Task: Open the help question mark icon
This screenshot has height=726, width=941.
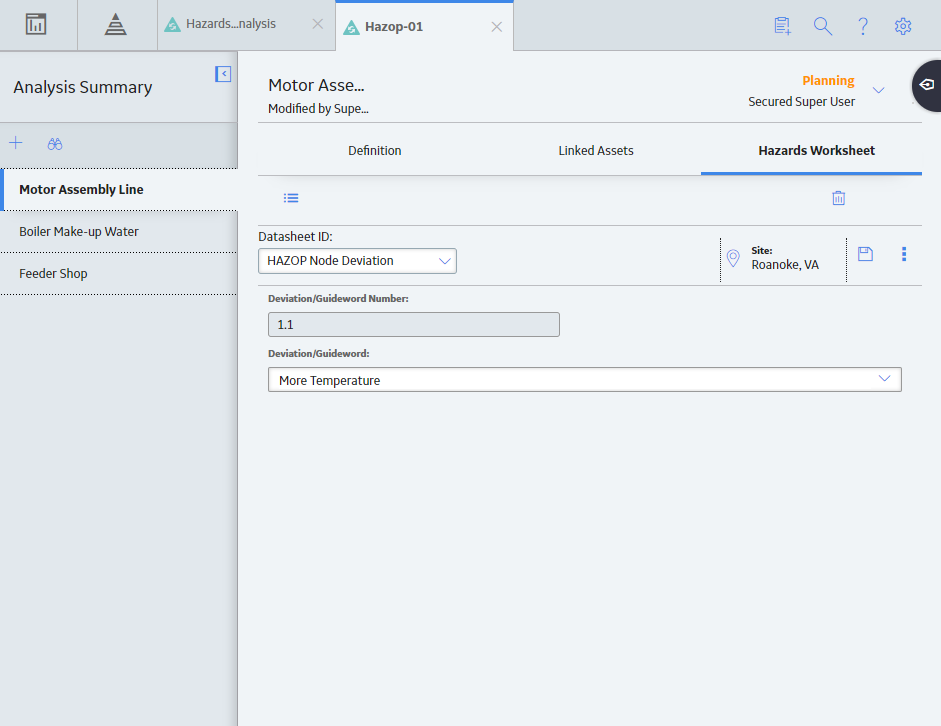Action: point(863,26)
